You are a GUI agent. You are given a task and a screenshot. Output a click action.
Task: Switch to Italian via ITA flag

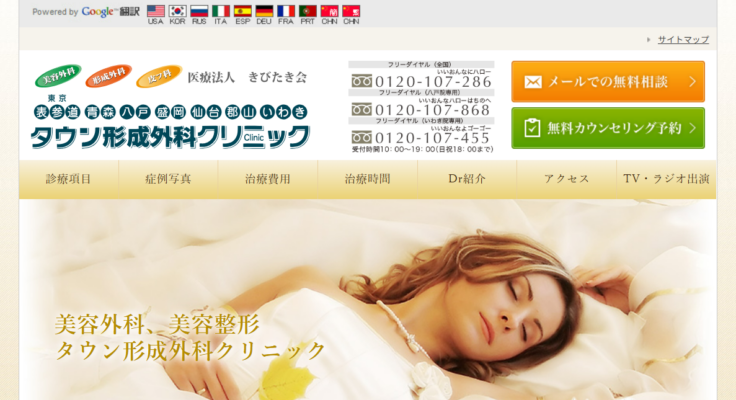click(x=221, y=12)
